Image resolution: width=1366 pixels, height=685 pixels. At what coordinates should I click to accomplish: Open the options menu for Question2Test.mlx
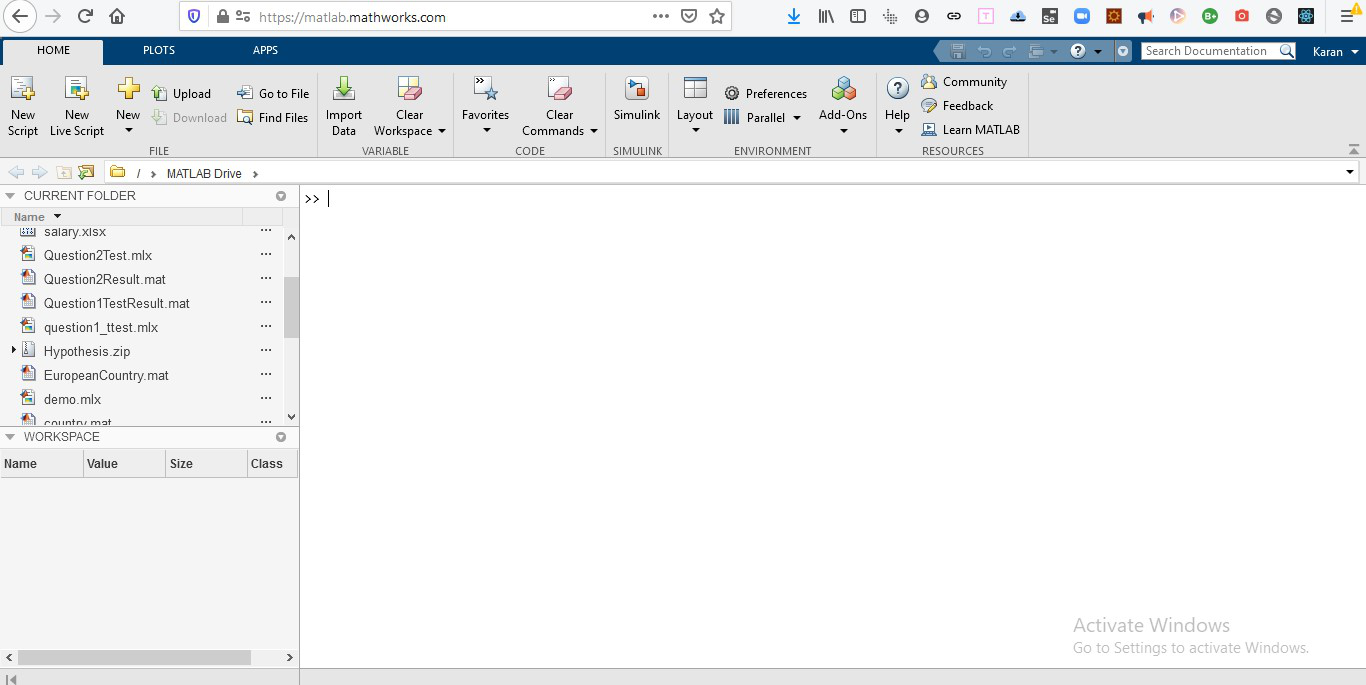click(266, 254)
